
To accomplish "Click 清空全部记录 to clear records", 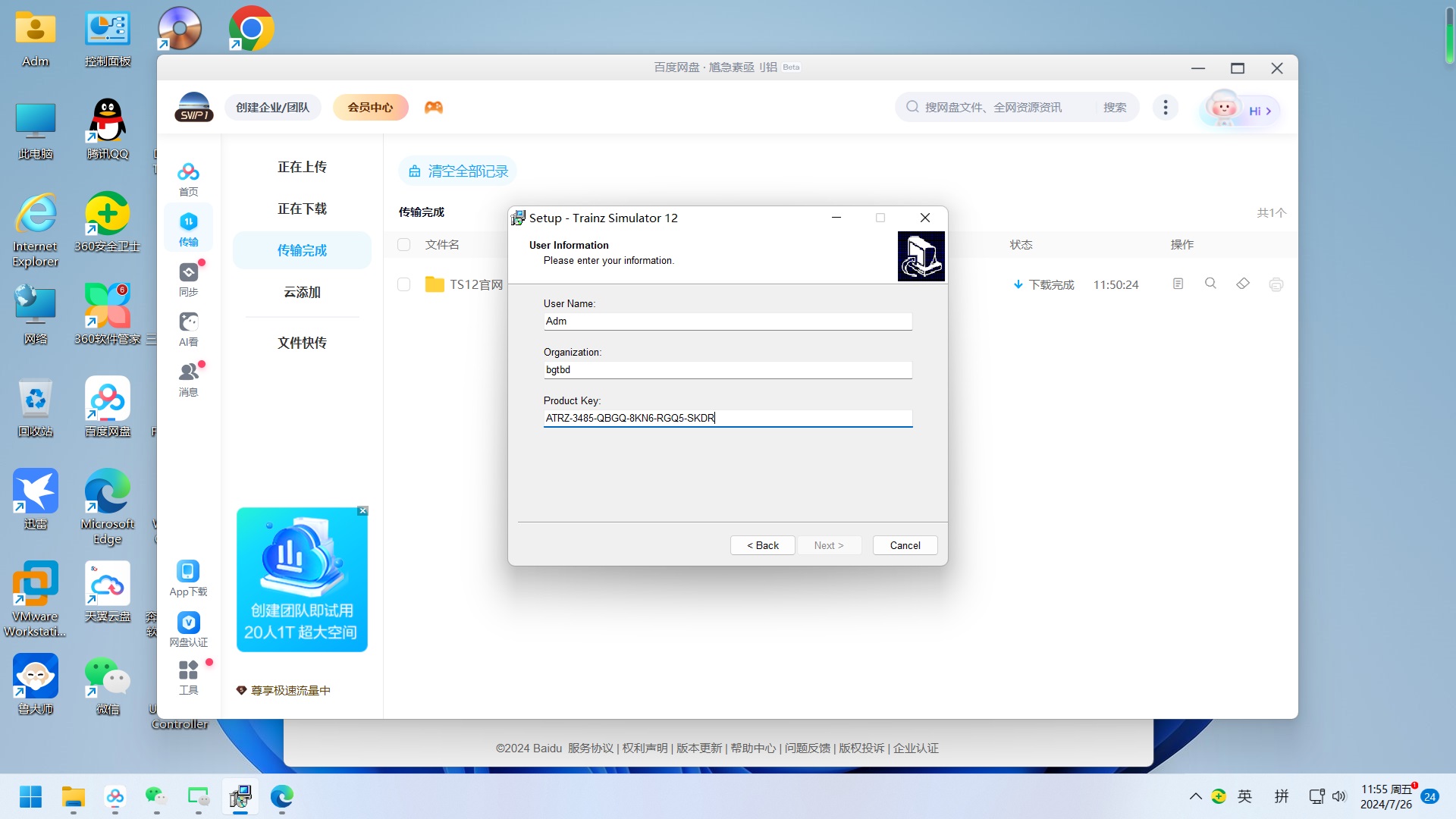I will point(458,171).
